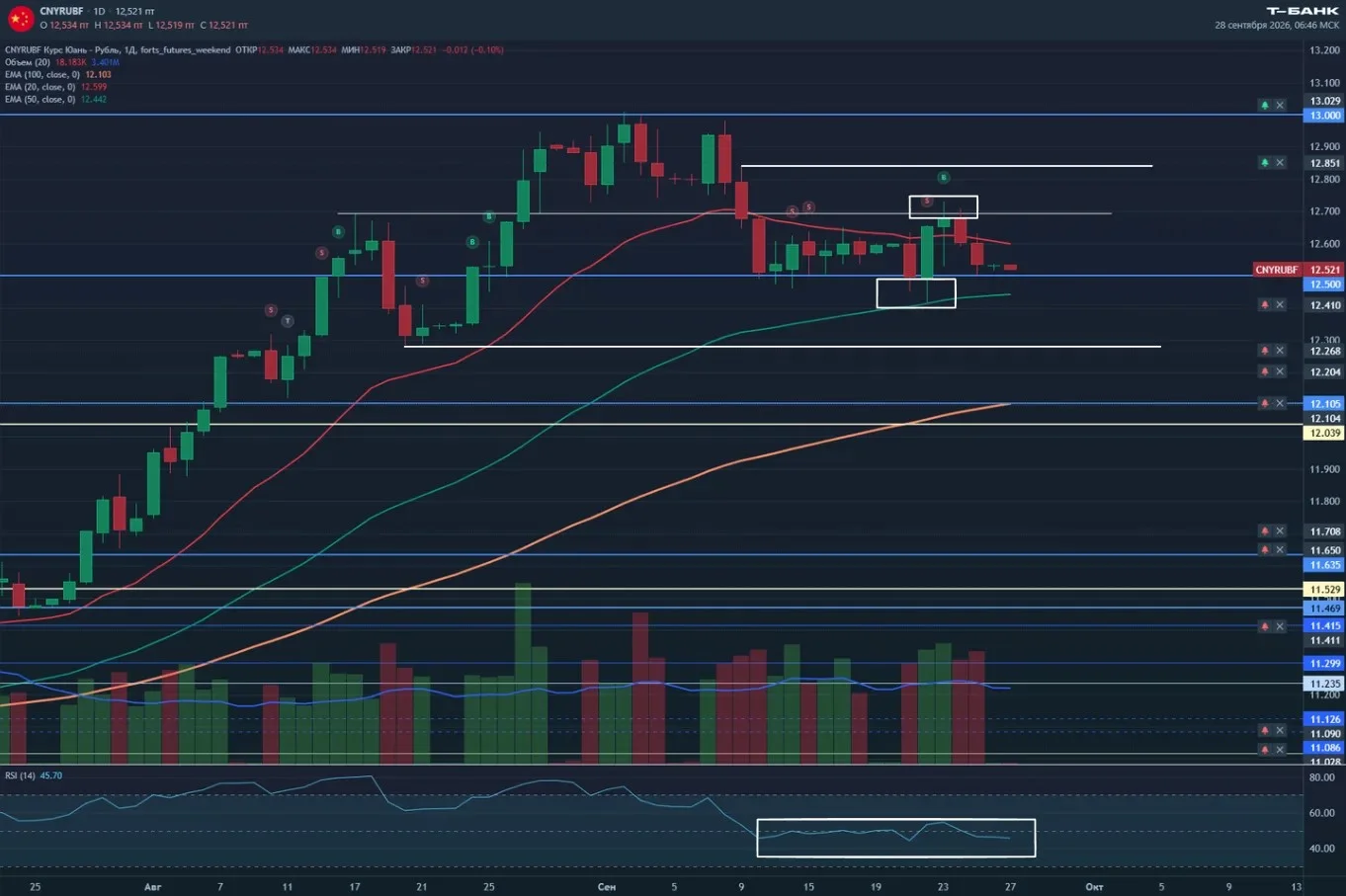Open the red bell alert at 11.090
The height and width of the screenshot is (896, 1346).
tap(1265, 730)
